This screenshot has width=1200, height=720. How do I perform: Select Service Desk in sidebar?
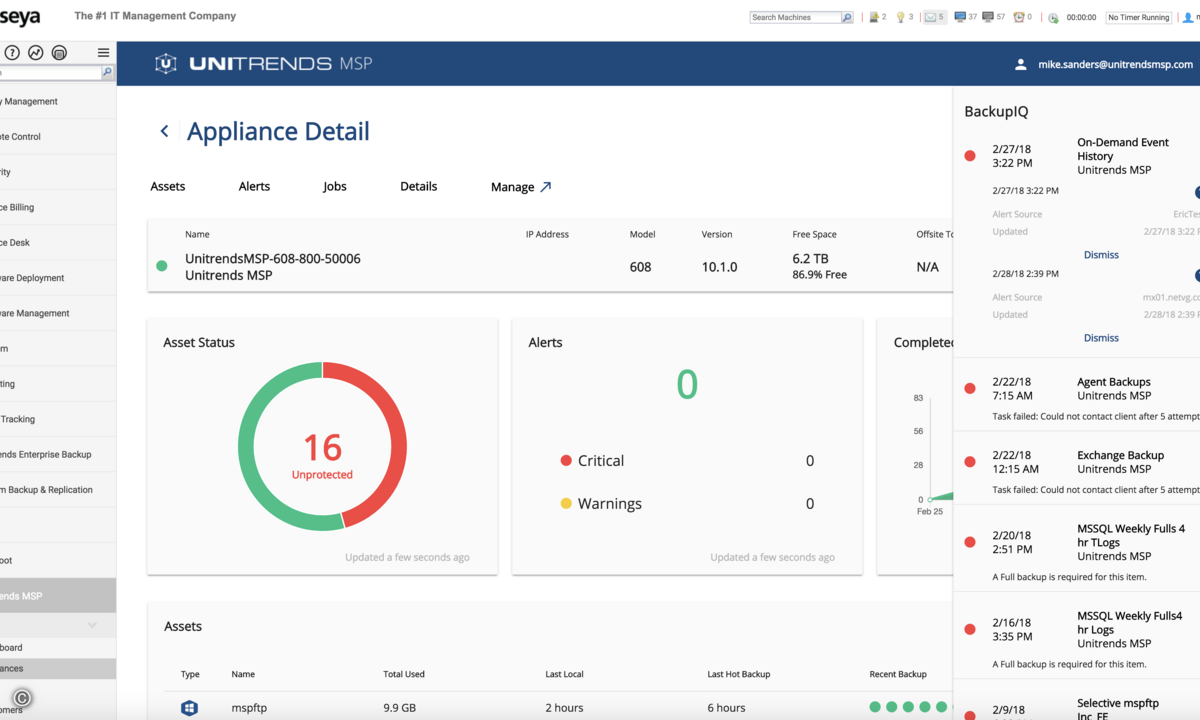58,243
